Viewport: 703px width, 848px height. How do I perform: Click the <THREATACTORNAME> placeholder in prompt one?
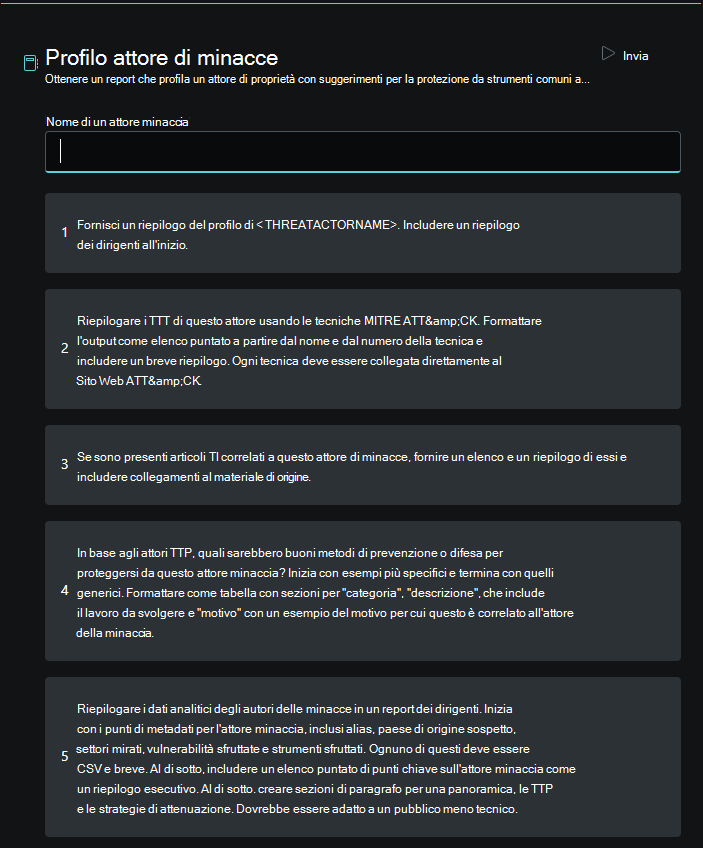[328, 225]
